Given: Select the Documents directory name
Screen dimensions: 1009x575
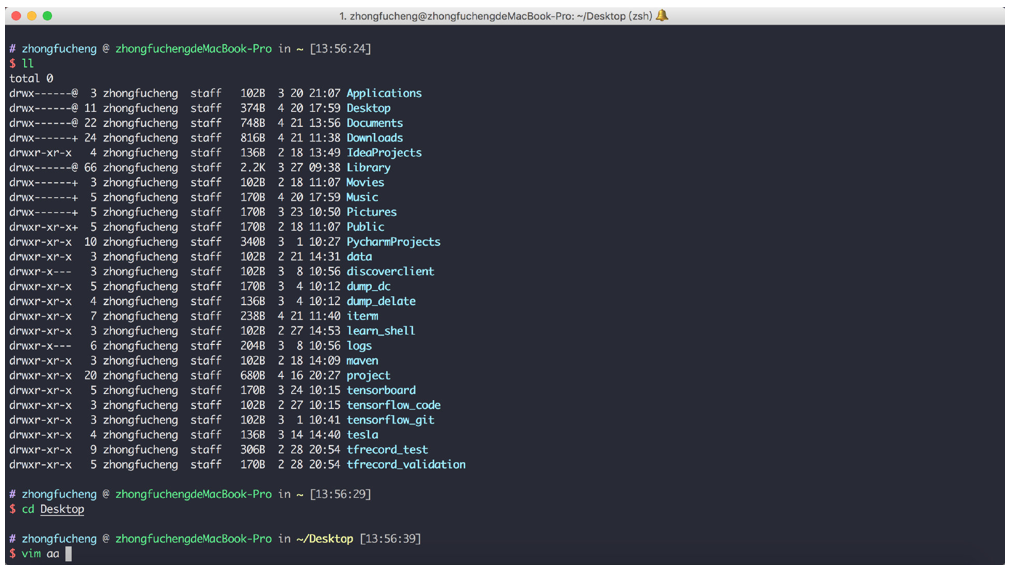Looking at the screenshot, I should (x=375, y=123).
